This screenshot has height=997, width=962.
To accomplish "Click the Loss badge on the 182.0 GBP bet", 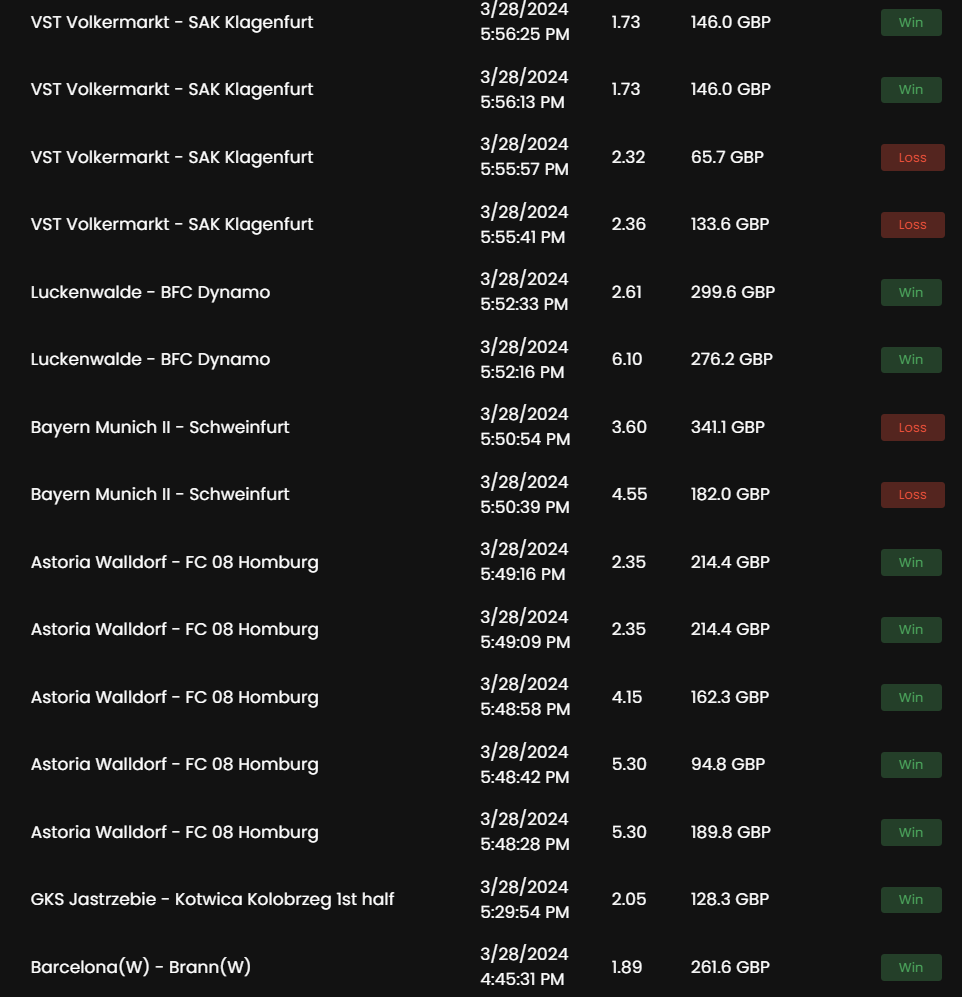I will (x=912, y=495).
